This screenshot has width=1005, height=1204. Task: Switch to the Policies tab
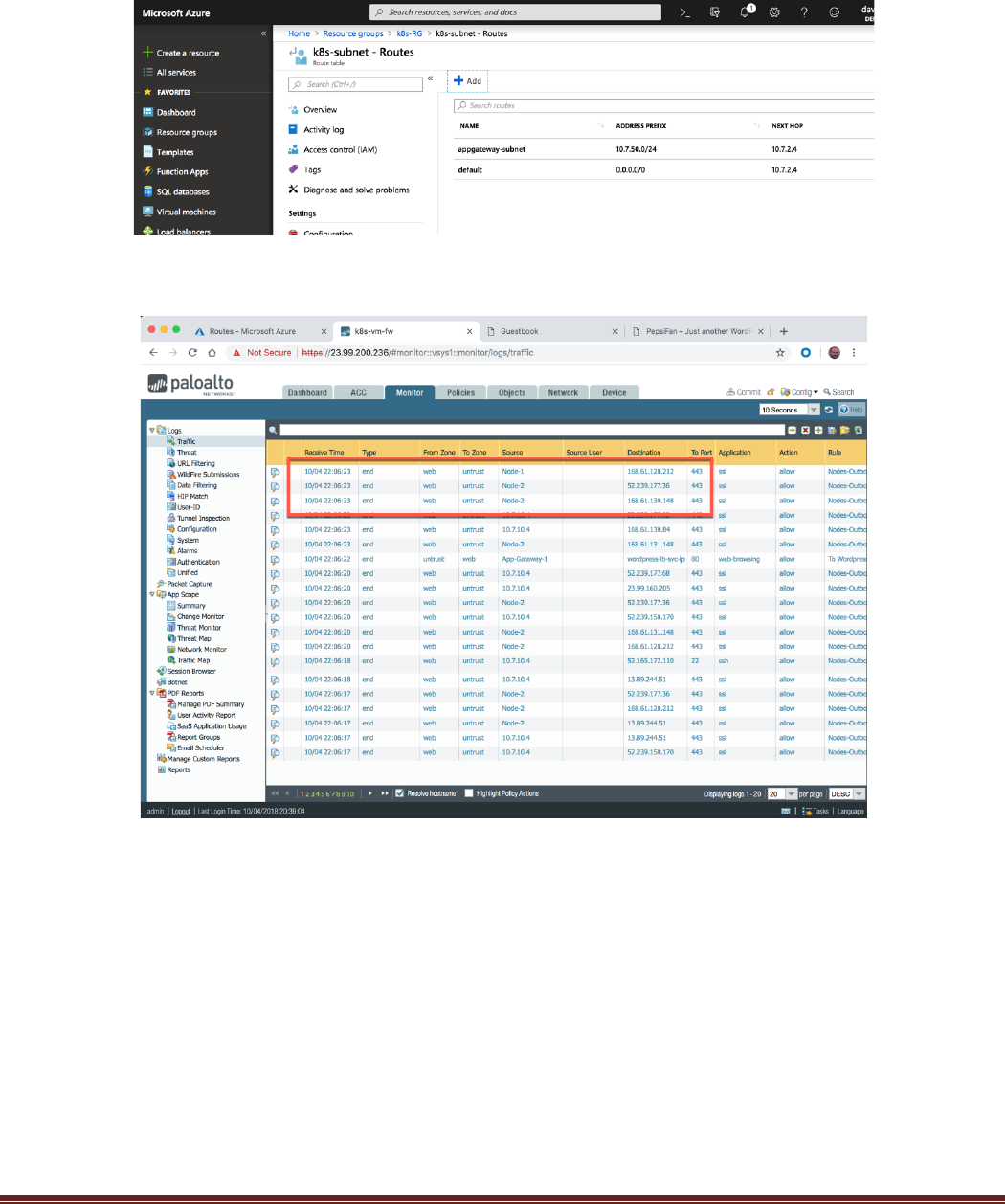[460, 392]
